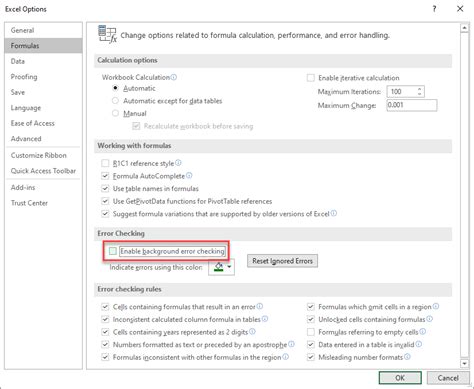Confirm settings with OK button
The image size is (474, 389).
point(400,378)
